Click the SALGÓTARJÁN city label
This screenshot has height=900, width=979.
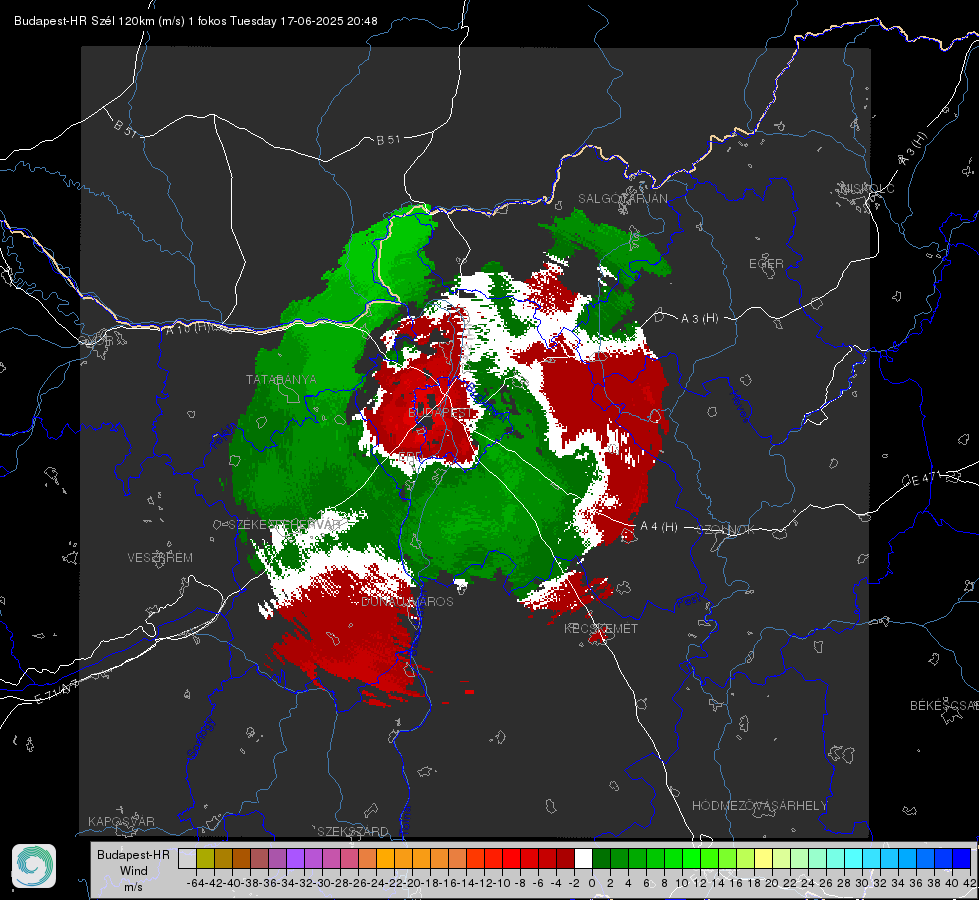pos(622,199)
